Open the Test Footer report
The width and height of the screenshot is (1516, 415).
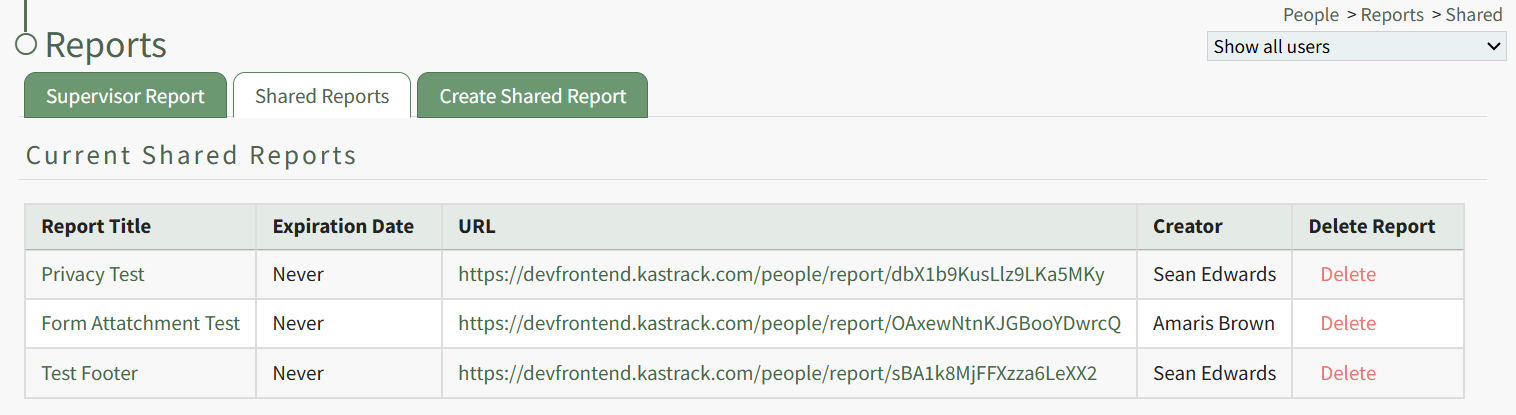90,373
